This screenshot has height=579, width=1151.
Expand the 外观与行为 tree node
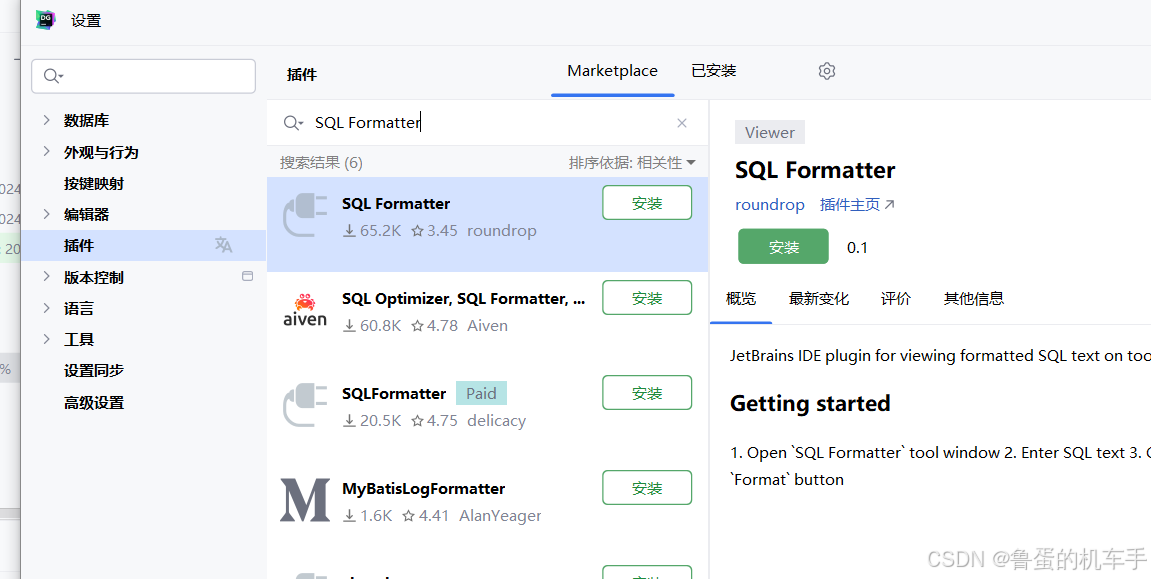pos(46,152)
